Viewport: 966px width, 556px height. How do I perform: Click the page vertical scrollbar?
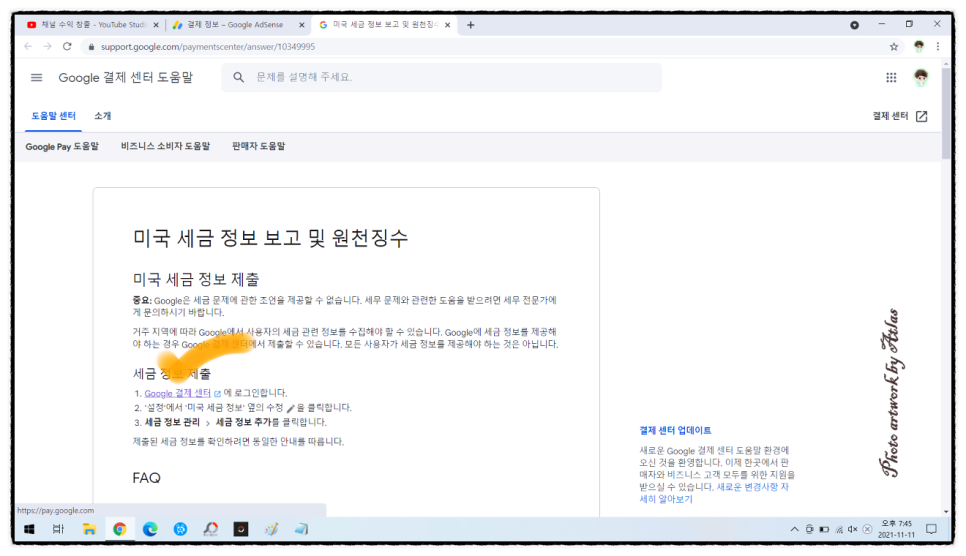[x=946, y=111]
